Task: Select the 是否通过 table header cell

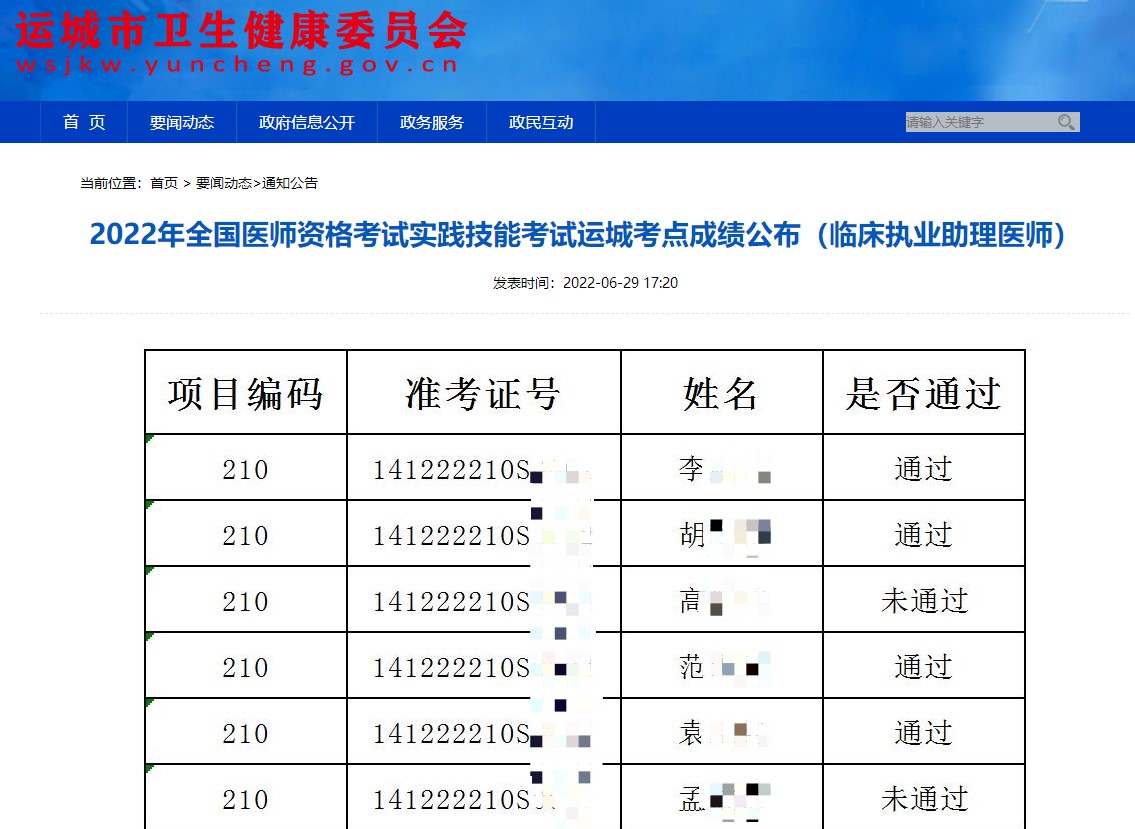Action: point(923,393)
